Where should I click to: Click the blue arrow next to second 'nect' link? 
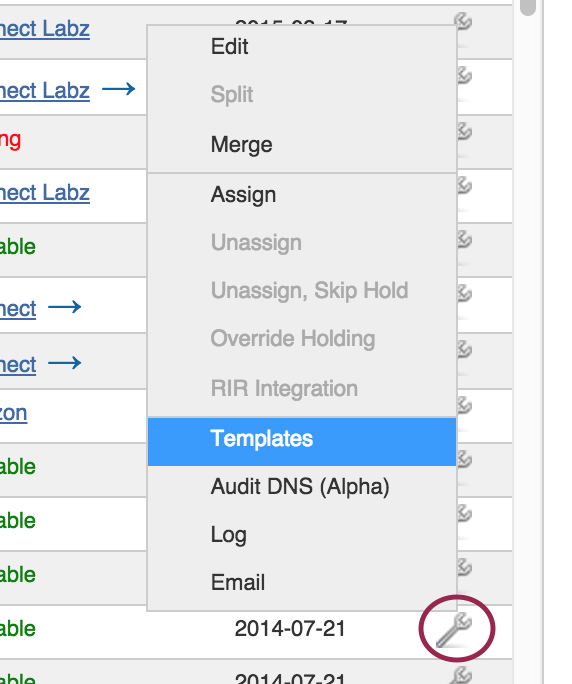point(65,363)
